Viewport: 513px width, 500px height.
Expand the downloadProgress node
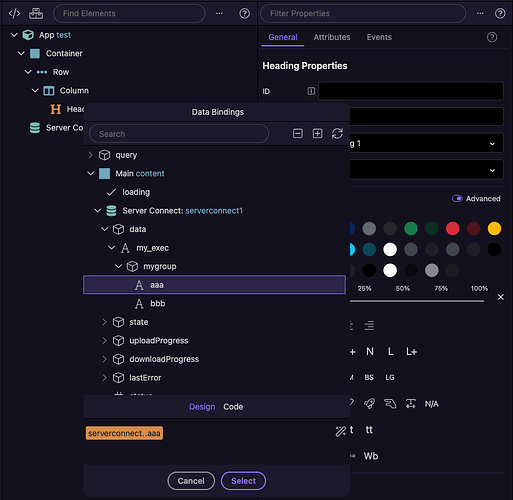[x=104, y=359]
